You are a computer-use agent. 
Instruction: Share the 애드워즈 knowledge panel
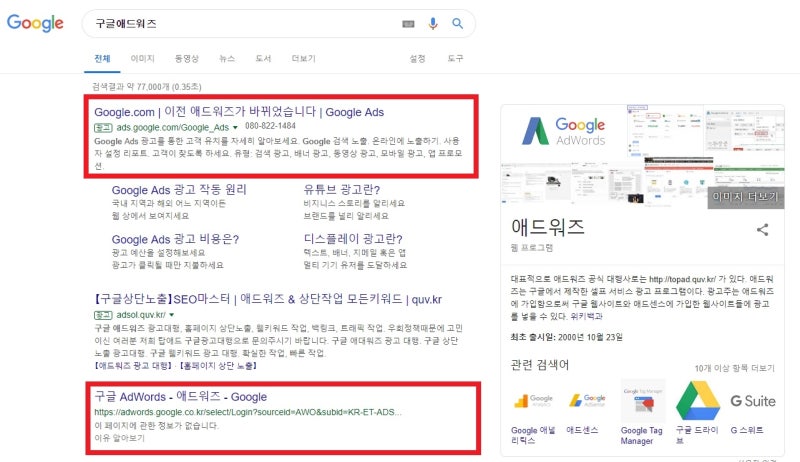click(762, 229)
